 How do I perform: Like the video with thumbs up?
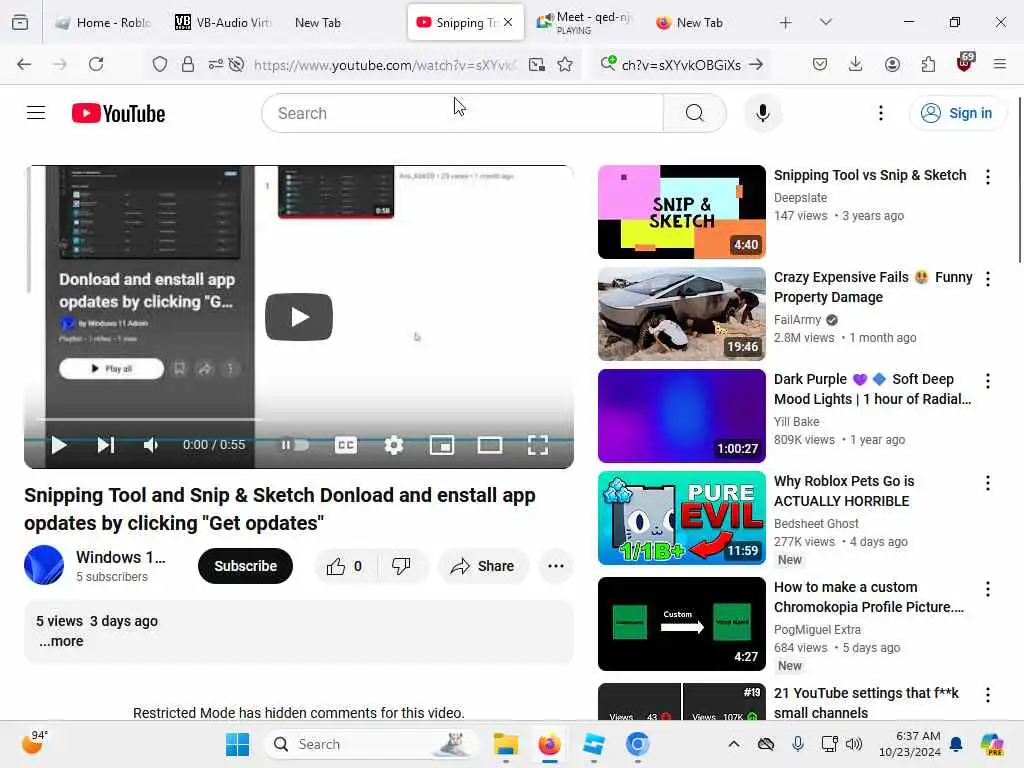tap(345, 566)
